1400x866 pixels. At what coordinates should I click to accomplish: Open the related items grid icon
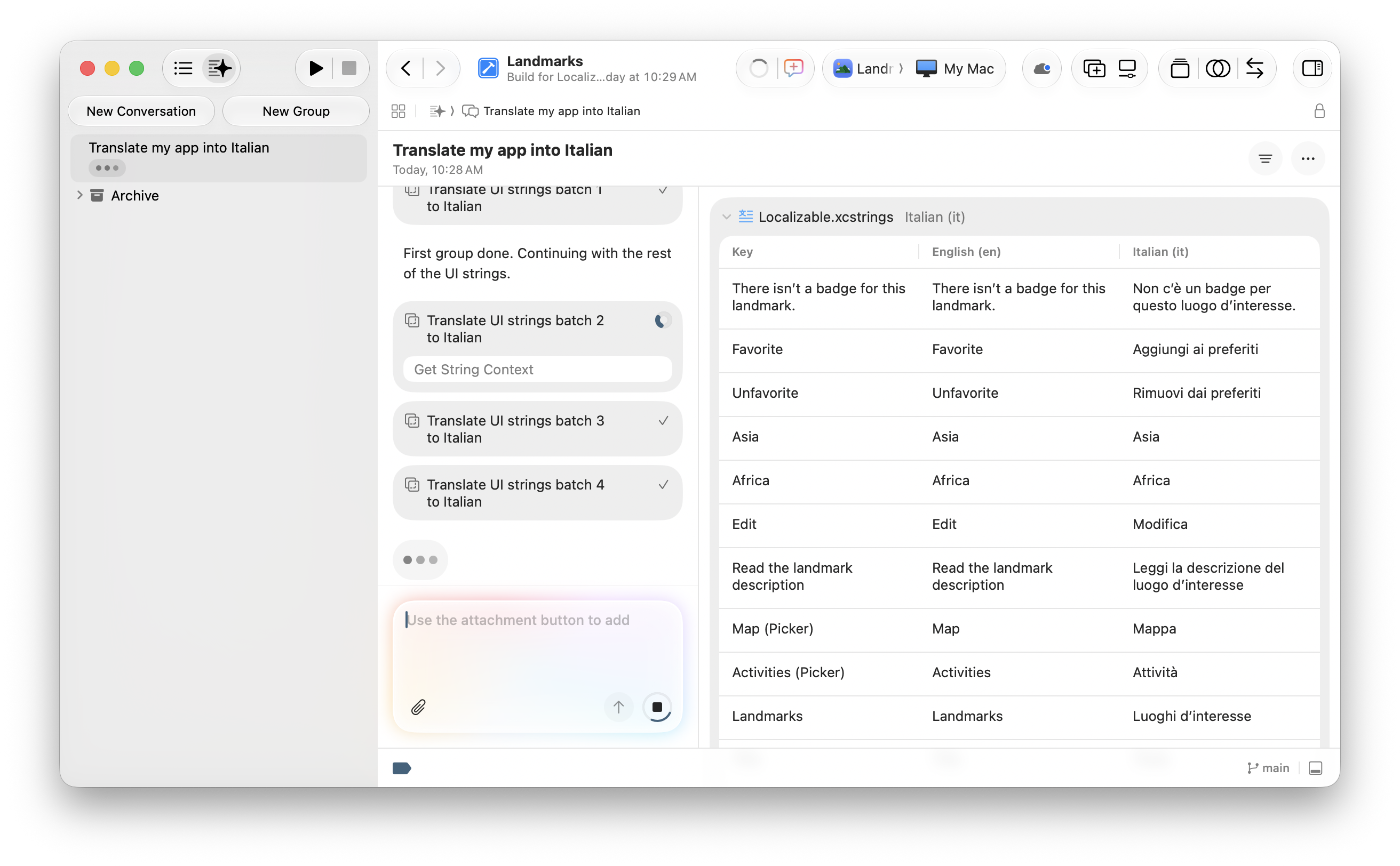click(x=398, y=111)
